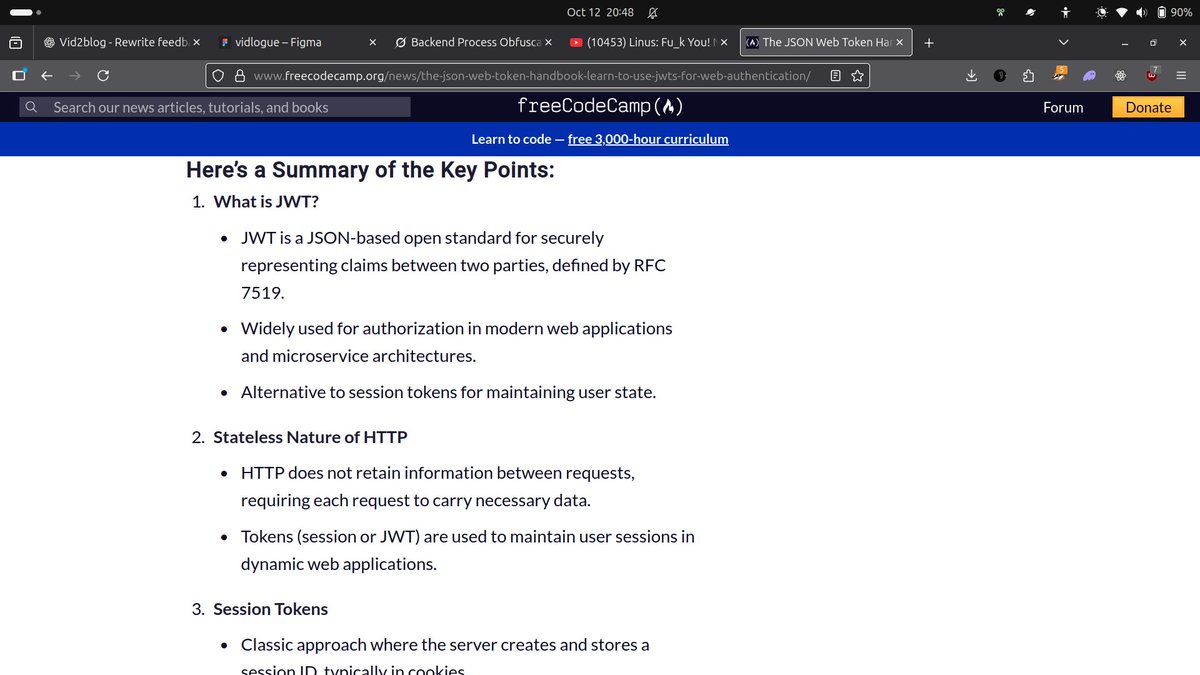Screen dimensions: 1200x675
Task: Click the padlock site security icon
Action: coord(239,75)
